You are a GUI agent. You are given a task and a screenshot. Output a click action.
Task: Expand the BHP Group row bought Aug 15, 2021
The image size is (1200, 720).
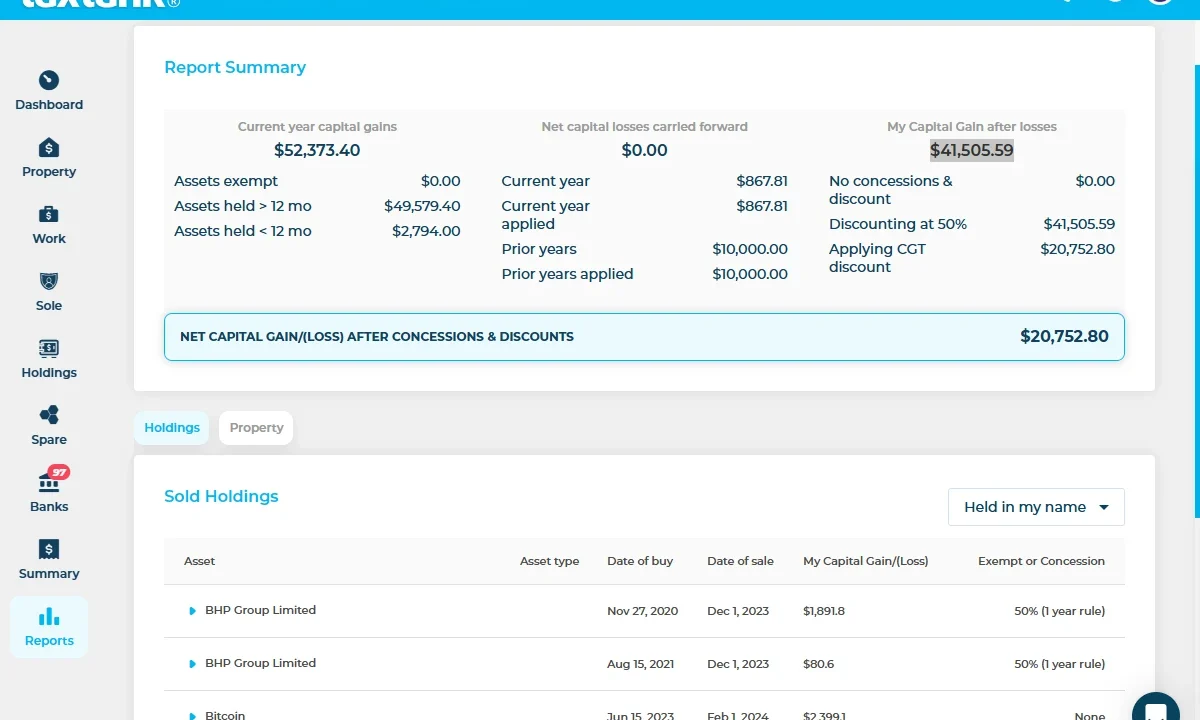(193, 664)
